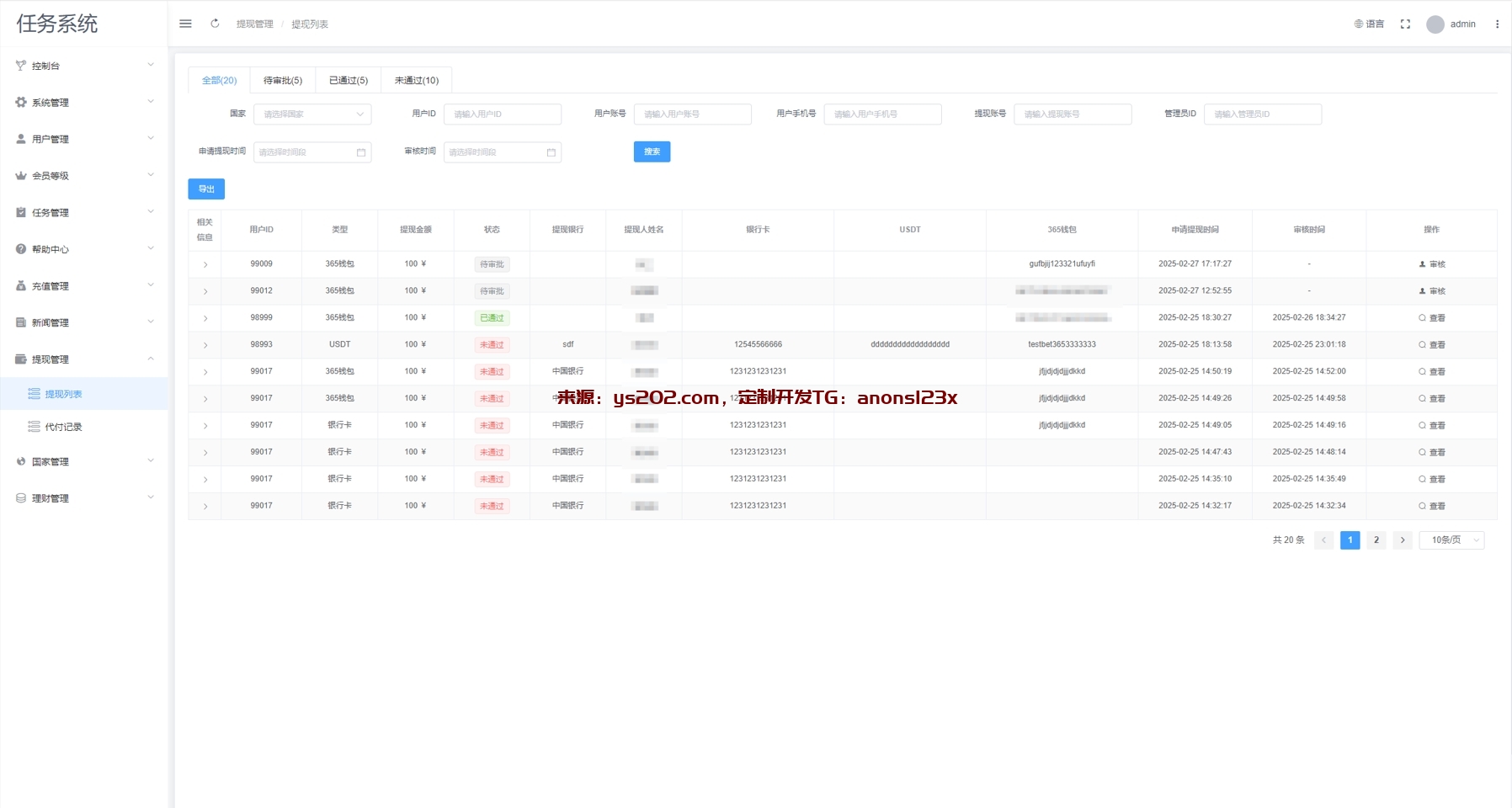Click the page refresh icon
1512x808 pixels.
pyautogui.click(x=215, y=24)
